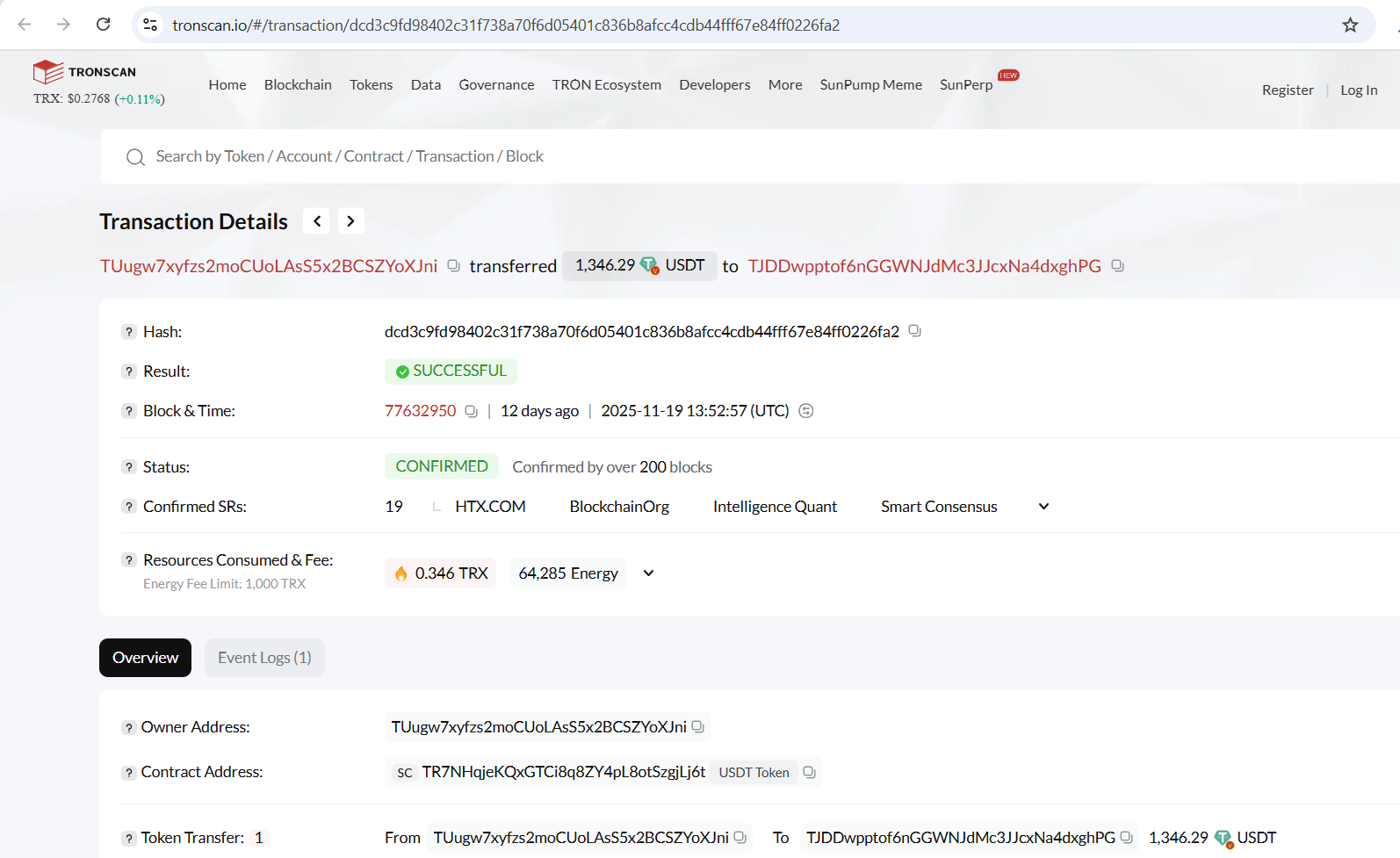Go to previous transaction arrow
Screen dimensions: 1400x858
(x=317, y=221)
